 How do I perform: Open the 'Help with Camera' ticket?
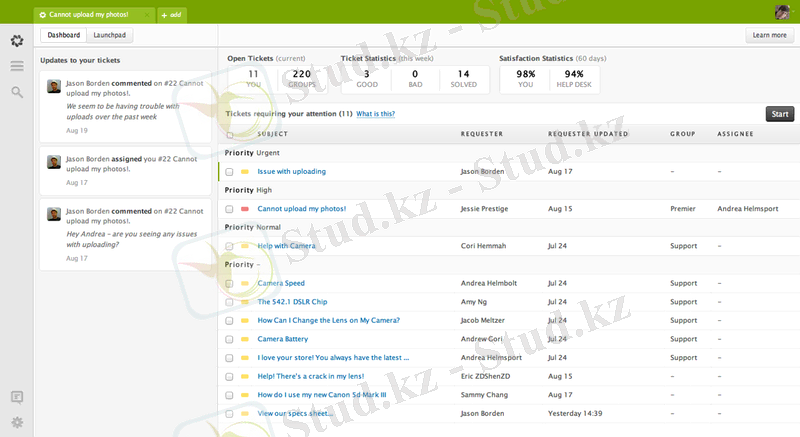(x=286, y=246)
